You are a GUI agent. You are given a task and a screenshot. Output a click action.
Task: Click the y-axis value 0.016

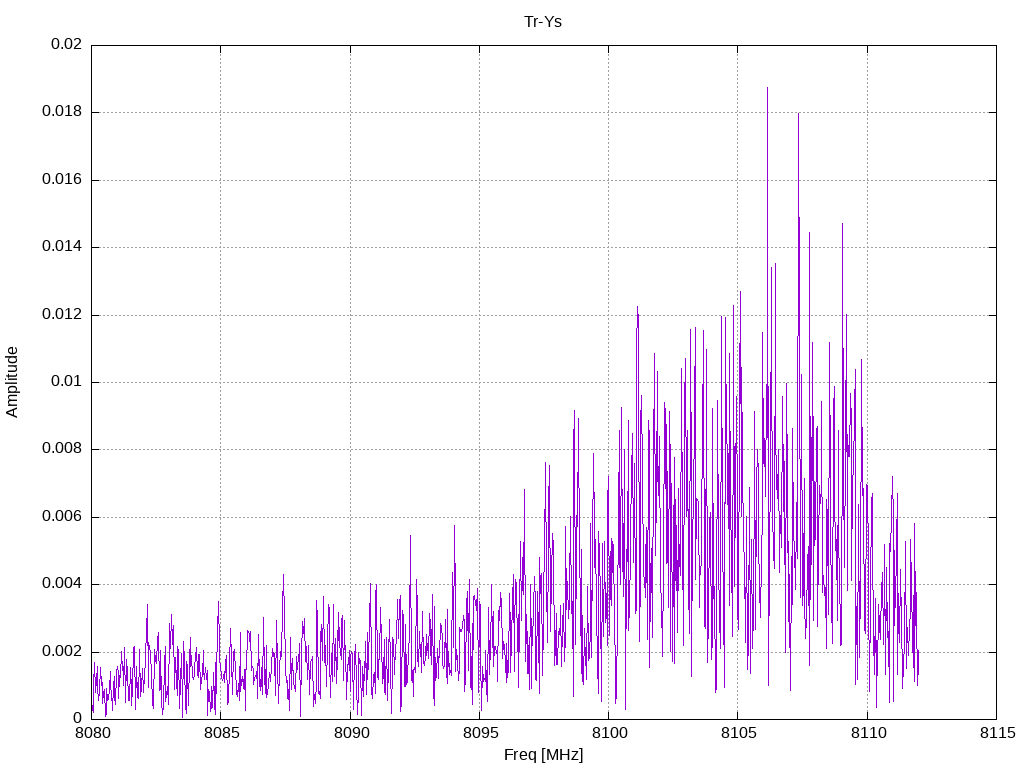(62, 180)
